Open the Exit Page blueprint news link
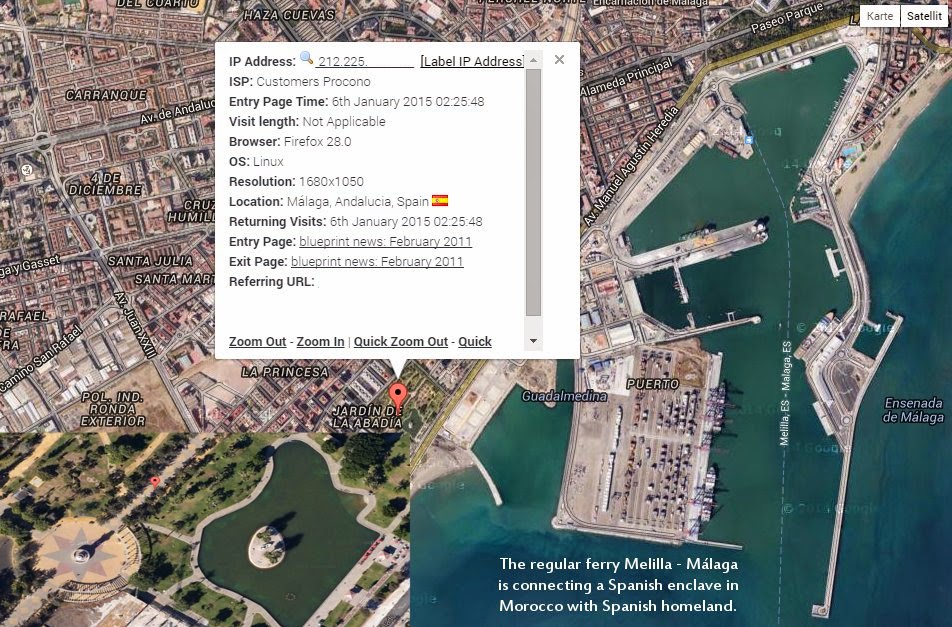 click(377, 262)
